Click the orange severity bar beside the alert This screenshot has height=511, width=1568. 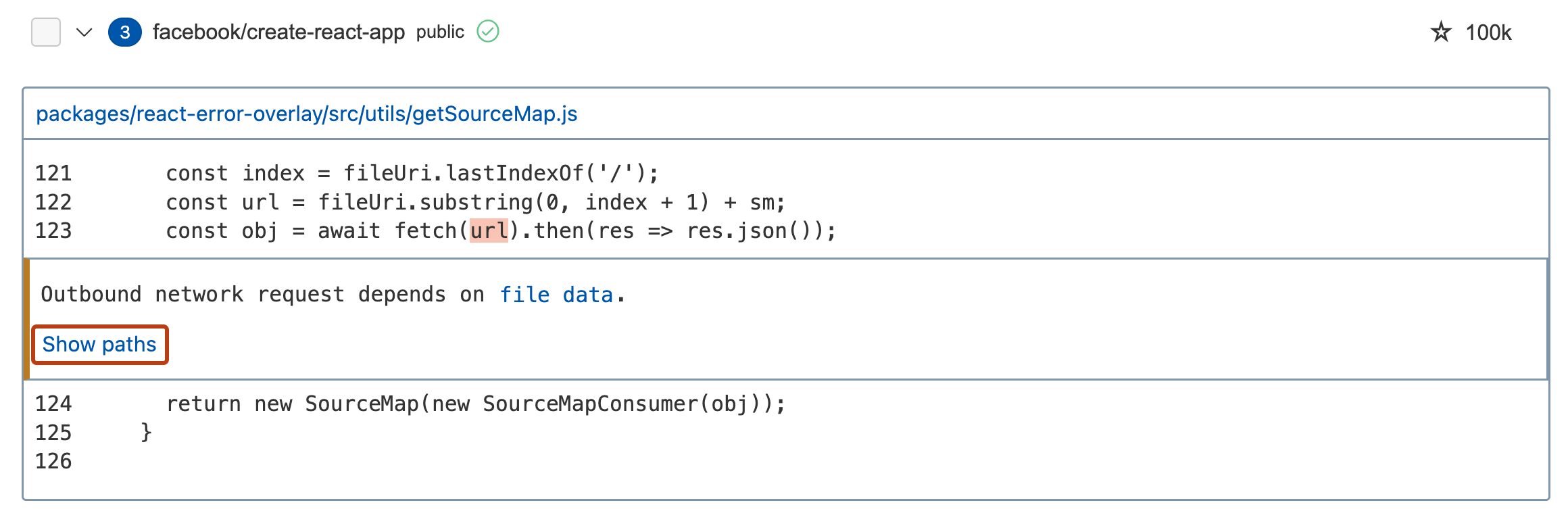point(27,318)
